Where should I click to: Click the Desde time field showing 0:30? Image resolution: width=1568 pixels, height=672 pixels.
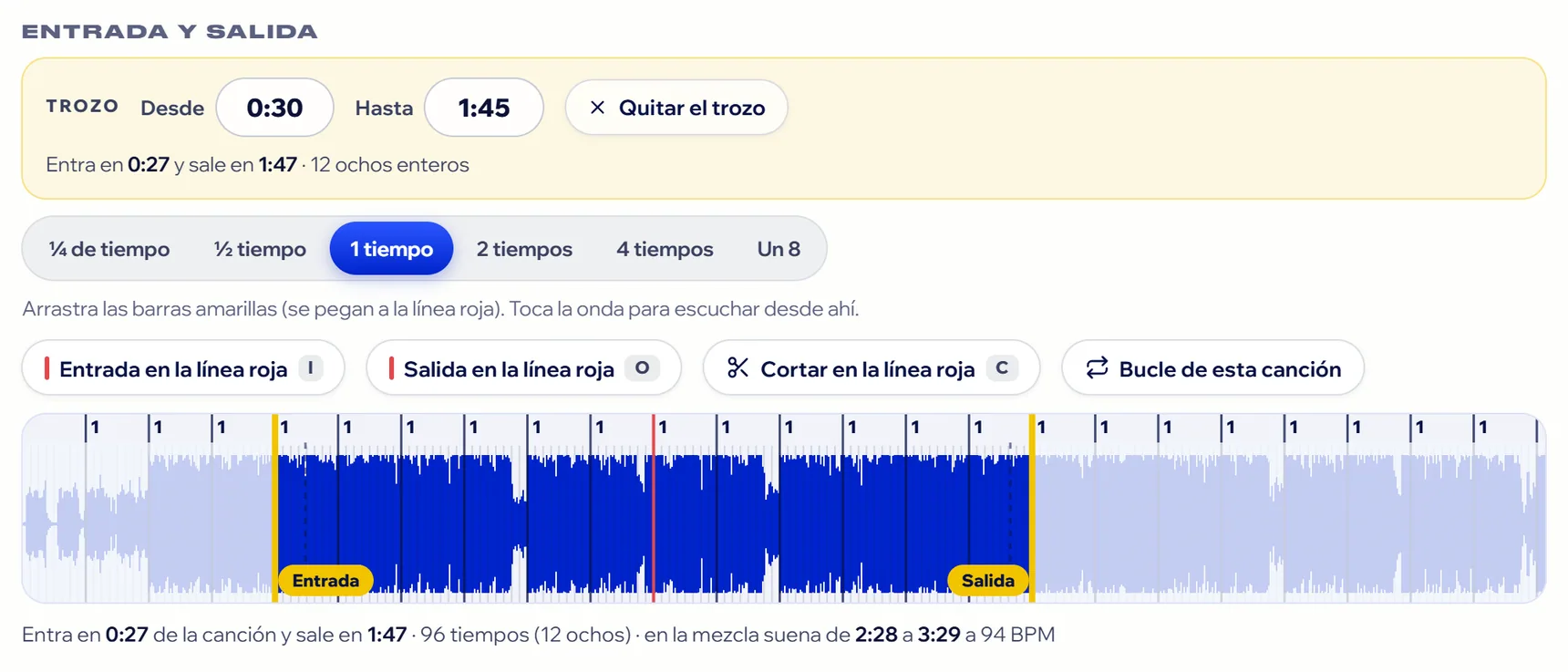pyautogui.click(x=274, y=108)
